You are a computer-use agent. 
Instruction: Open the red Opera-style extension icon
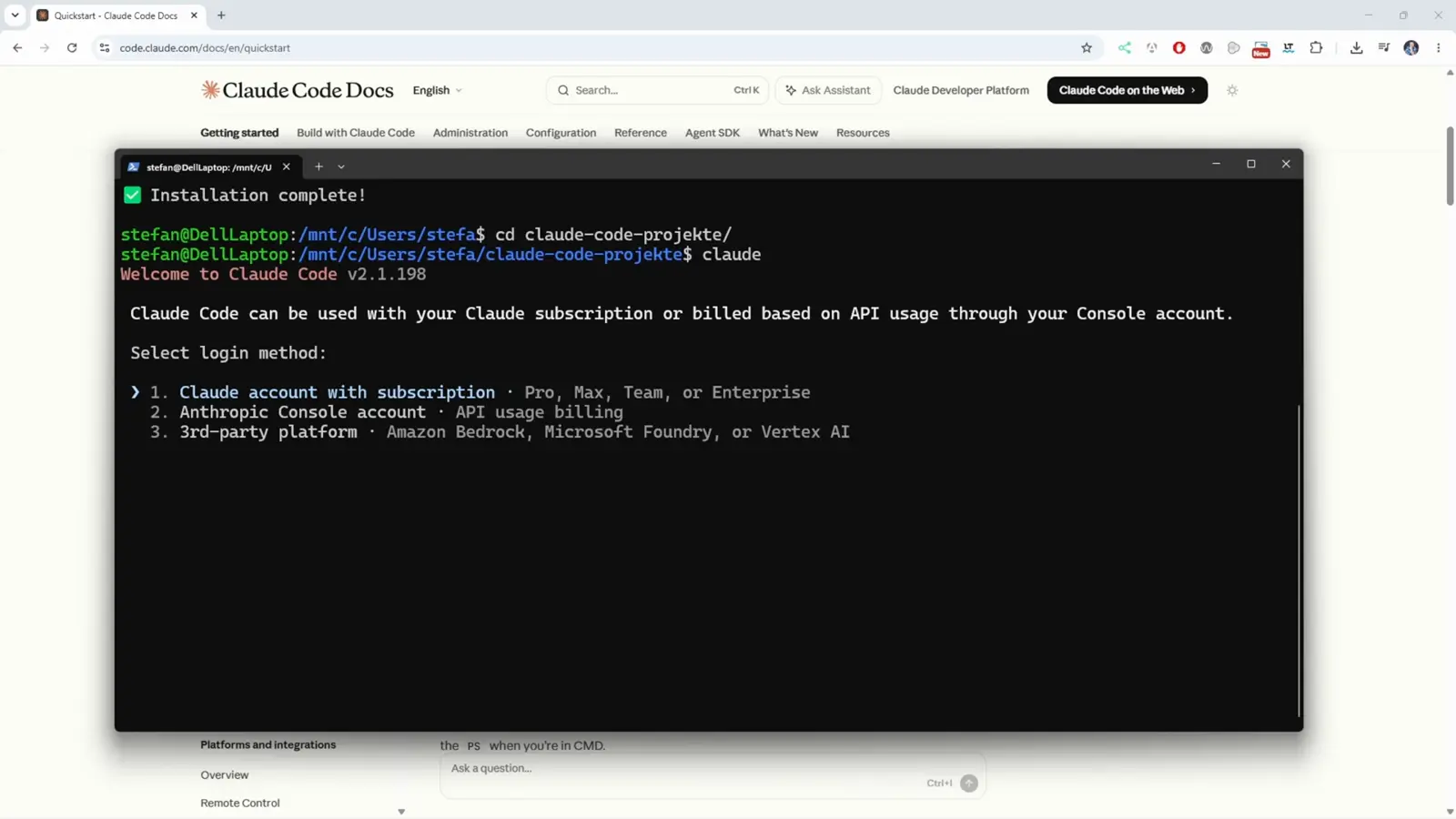[1179, 47]
